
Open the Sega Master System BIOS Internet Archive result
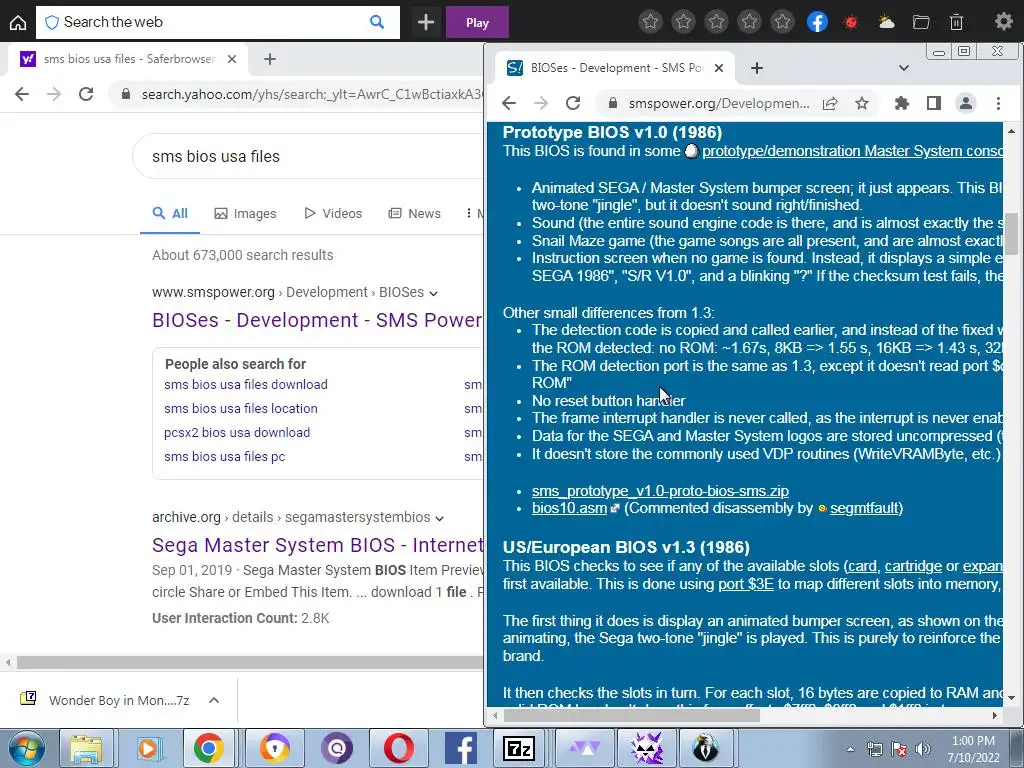317,545
